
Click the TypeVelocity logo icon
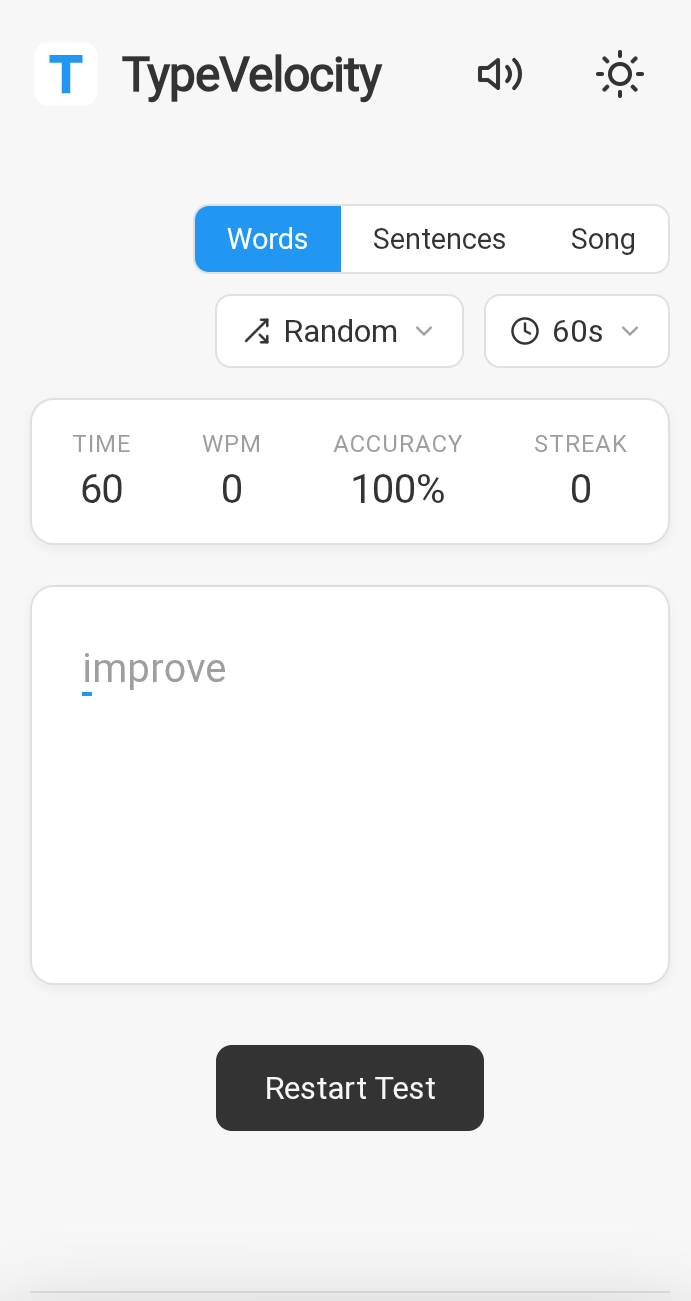[65, 74]
